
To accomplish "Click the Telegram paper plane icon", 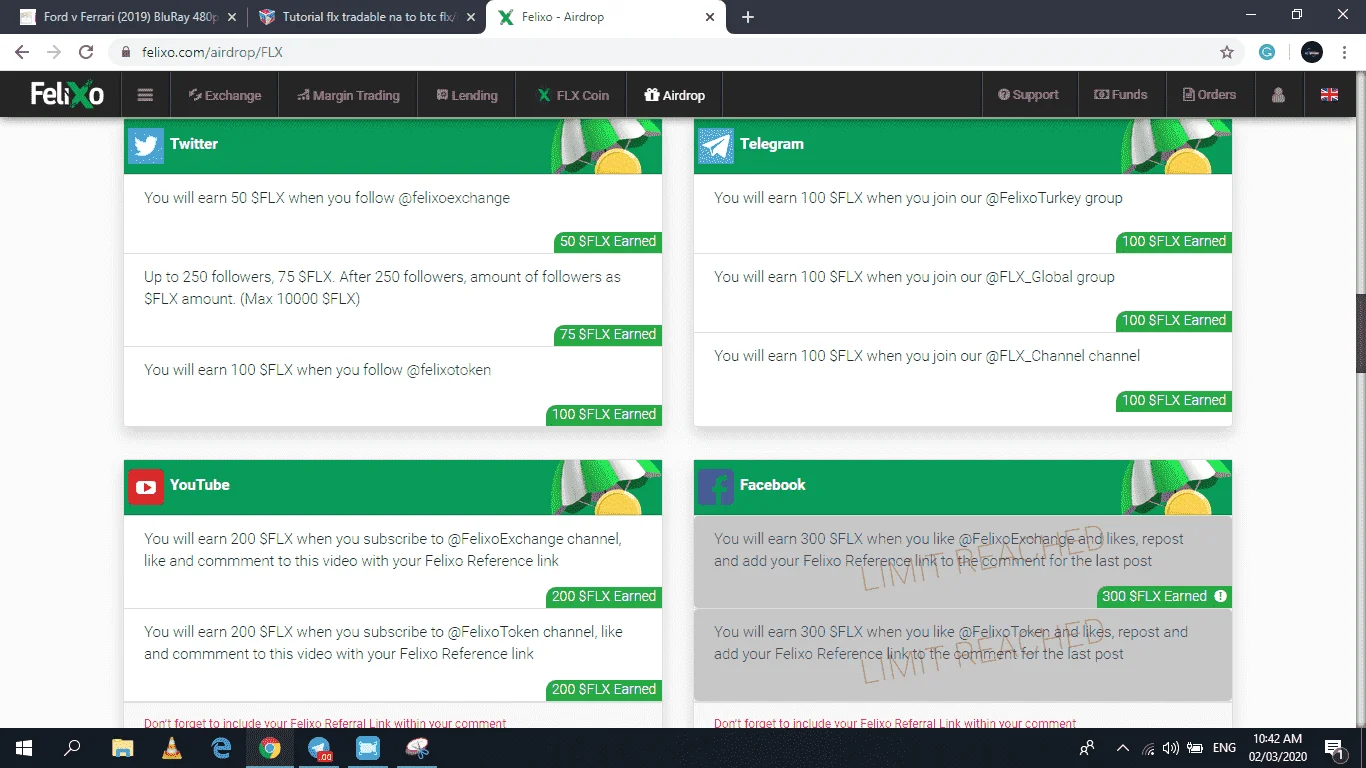I will pyautogui.click(x=716, y=146).
